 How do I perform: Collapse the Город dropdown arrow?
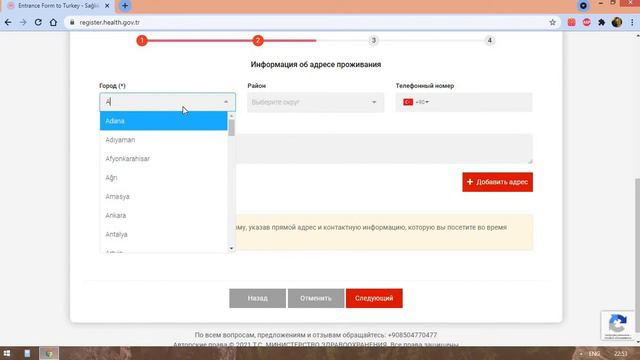click(226, 102)
